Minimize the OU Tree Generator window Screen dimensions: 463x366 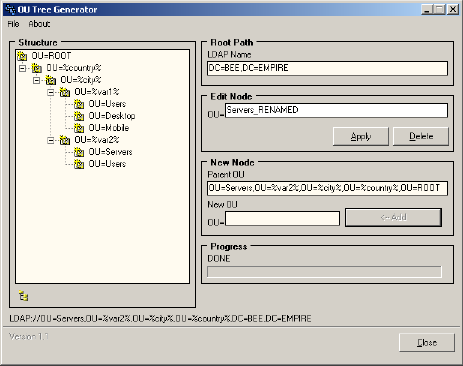[x=426, y=9]
